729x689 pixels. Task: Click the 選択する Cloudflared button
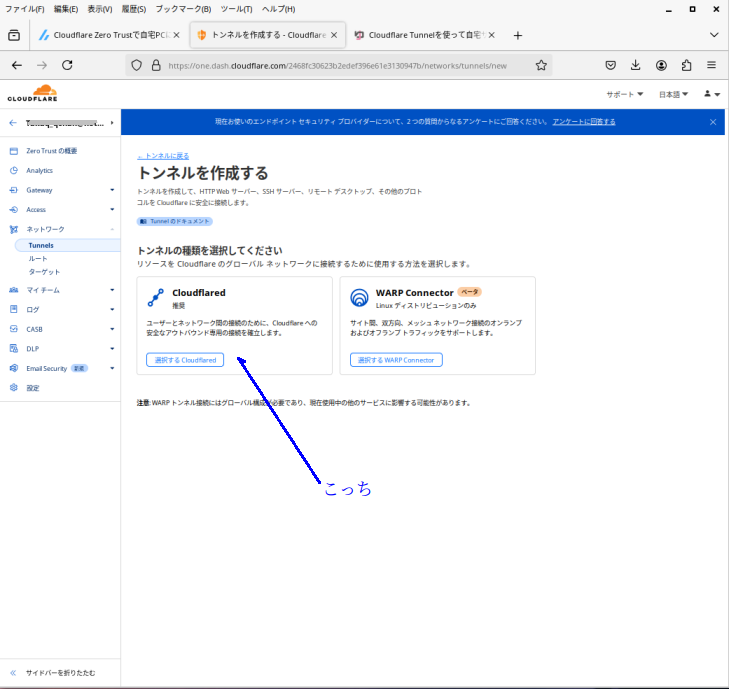pos(185,360)
